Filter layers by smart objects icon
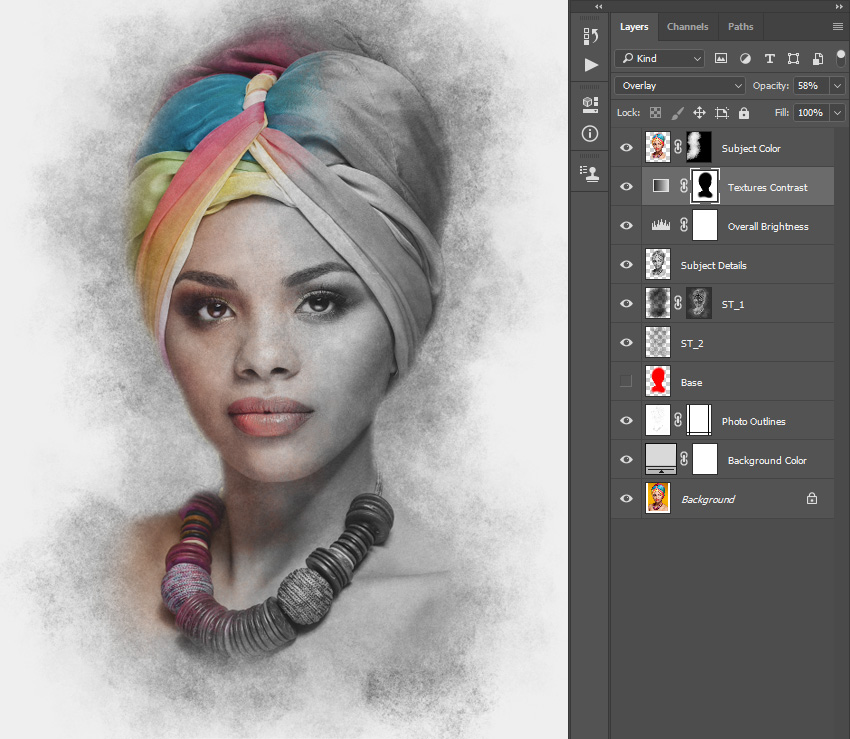Image resolution: width=850 pixels, height=739 pixels. tap(817, 59)
